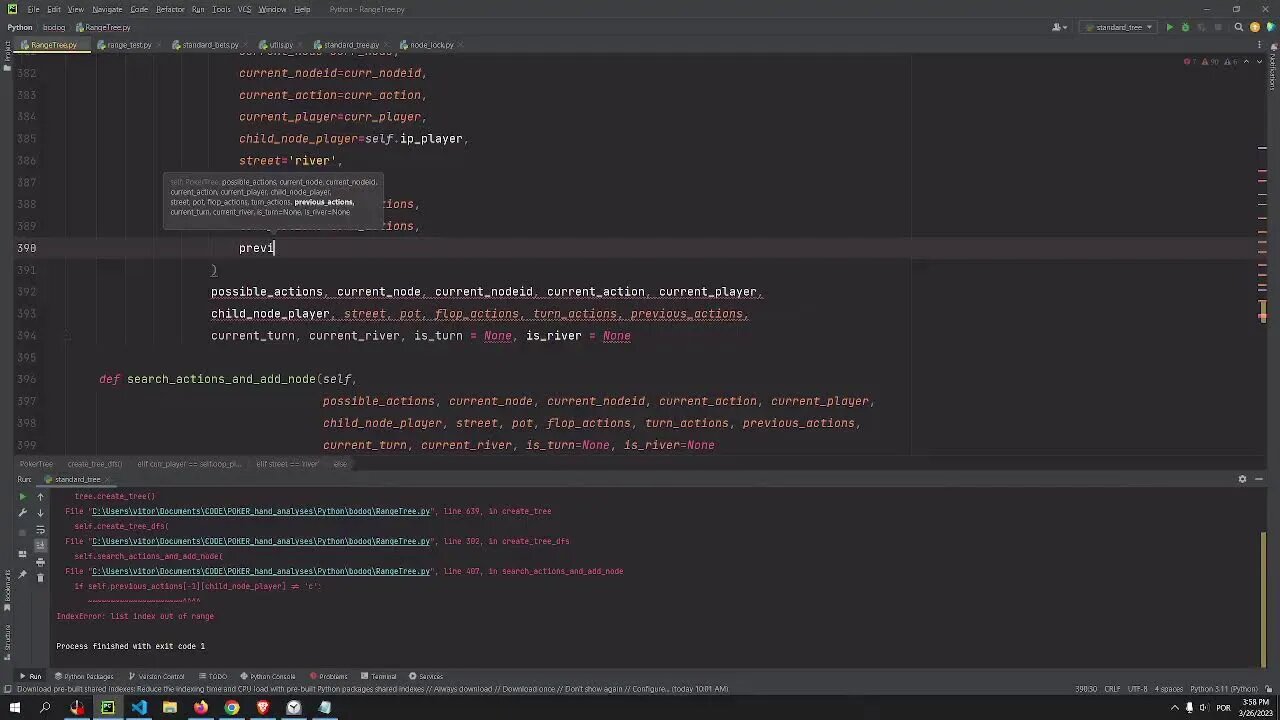Run standard_tree with the green play button
This screenshot has width=1280, height=720.
1169,27
